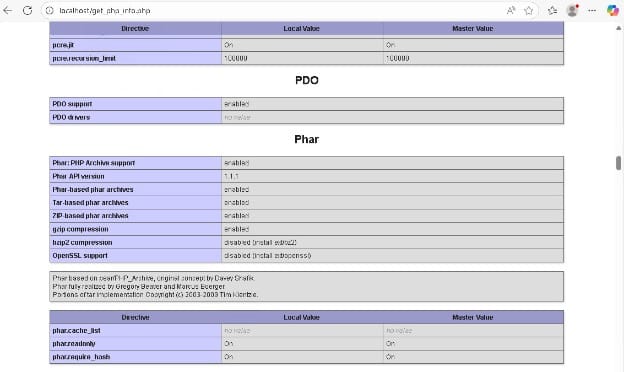The height and width of the screenshot is (372, 624).
Task: Click the browser back arrow
Action: pos(8,11)
